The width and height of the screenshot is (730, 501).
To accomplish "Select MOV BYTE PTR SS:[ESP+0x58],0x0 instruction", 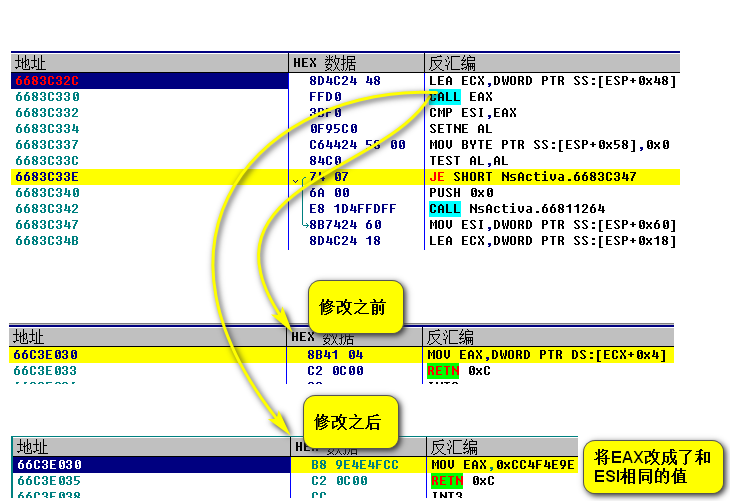I will pos(549,145).
